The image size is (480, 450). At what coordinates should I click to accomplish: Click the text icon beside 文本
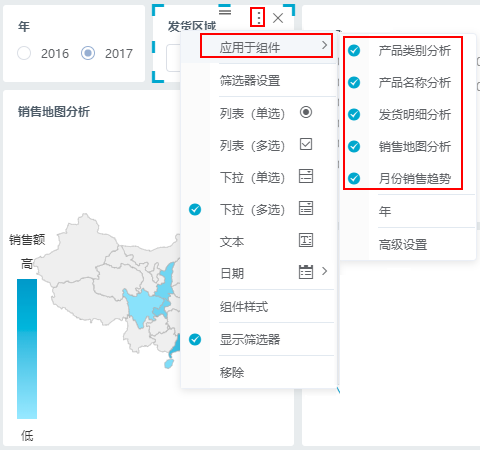pos(306,240)
